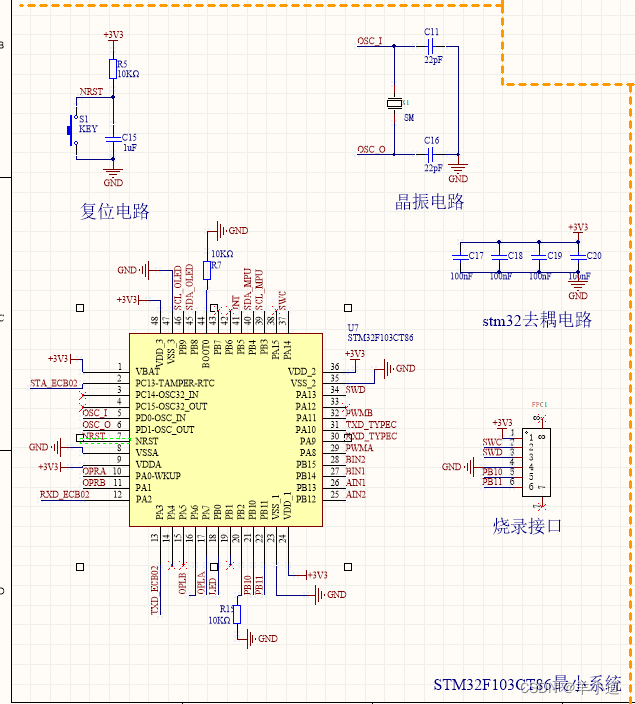Click the 8M crystal oscillator symbol
The width and height of the screenshot is (635, 704).
tap(394, 104)
